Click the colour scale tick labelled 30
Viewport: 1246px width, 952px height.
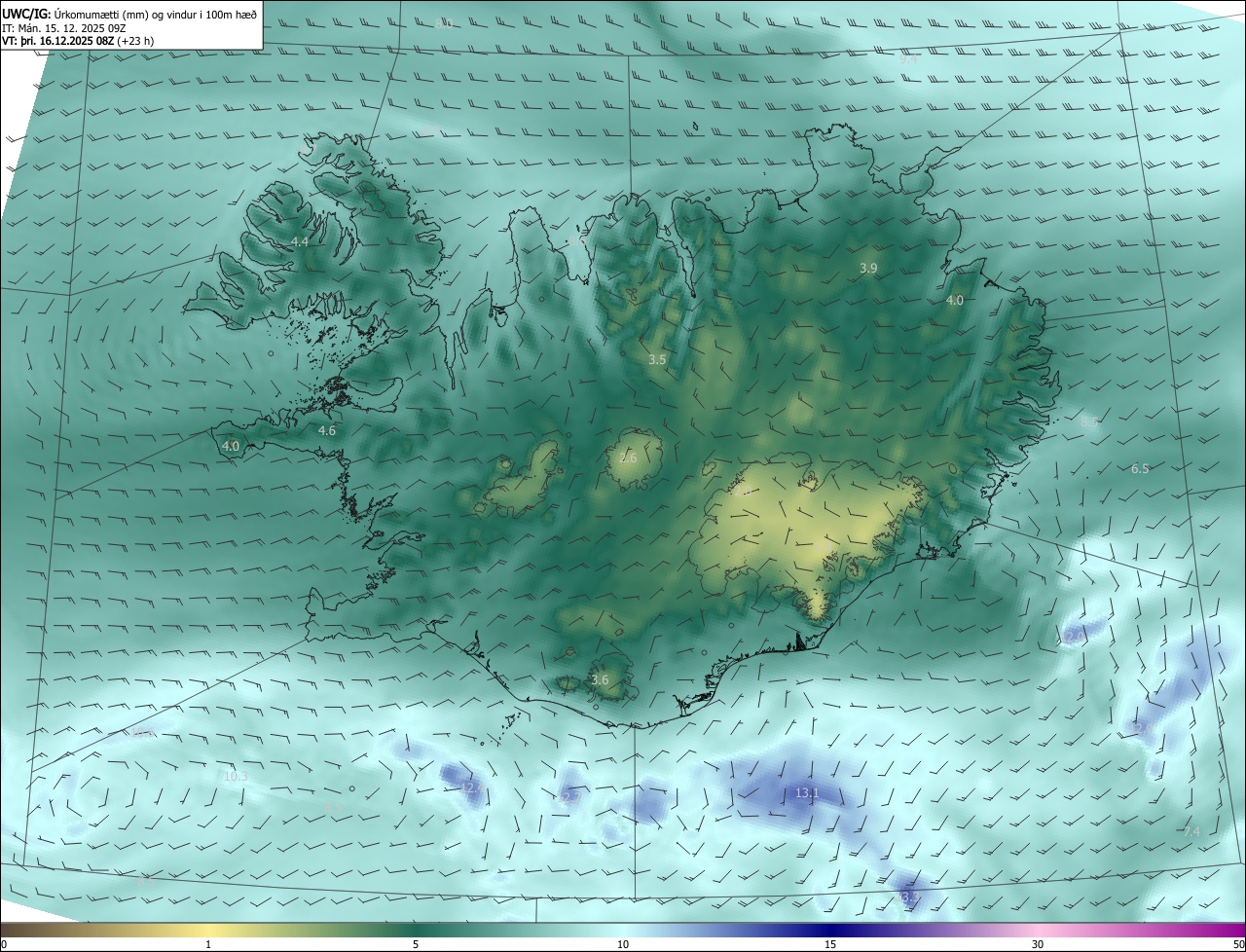pyautogui.click(x=1038, y=944)
